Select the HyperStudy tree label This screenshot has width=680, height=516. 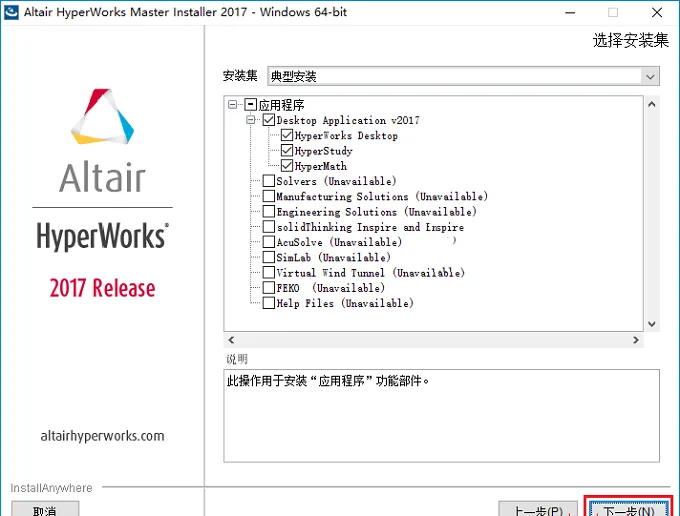[324, 151]
